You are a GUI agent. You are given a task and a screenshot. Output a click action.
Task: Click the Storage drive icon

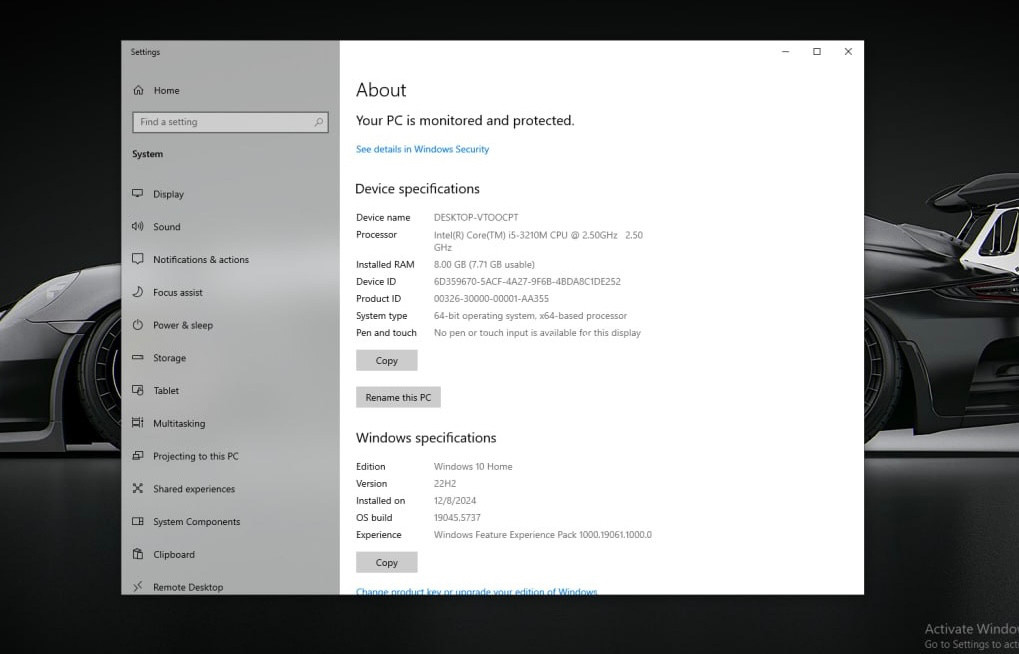[138, 358]
